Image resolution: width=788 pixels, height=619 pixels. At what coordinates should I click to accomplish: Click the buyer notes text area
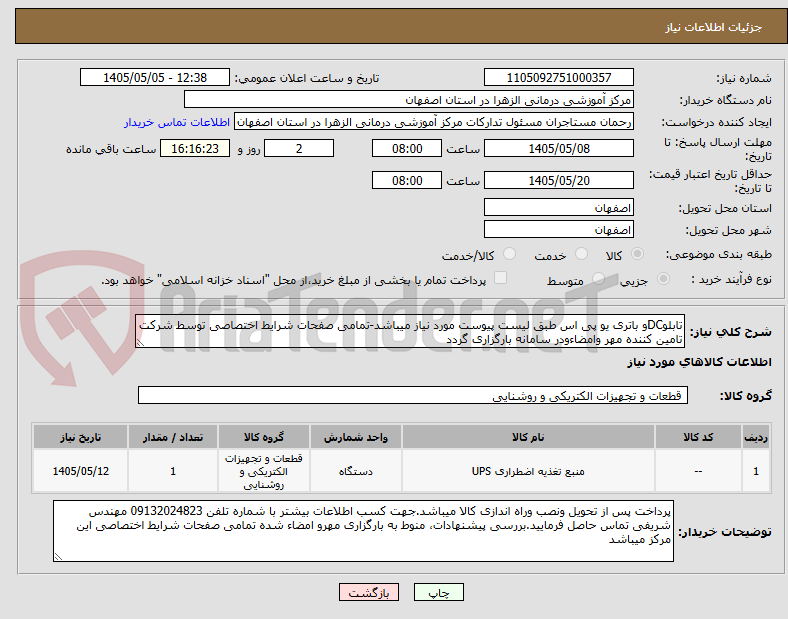coord(363,531)
